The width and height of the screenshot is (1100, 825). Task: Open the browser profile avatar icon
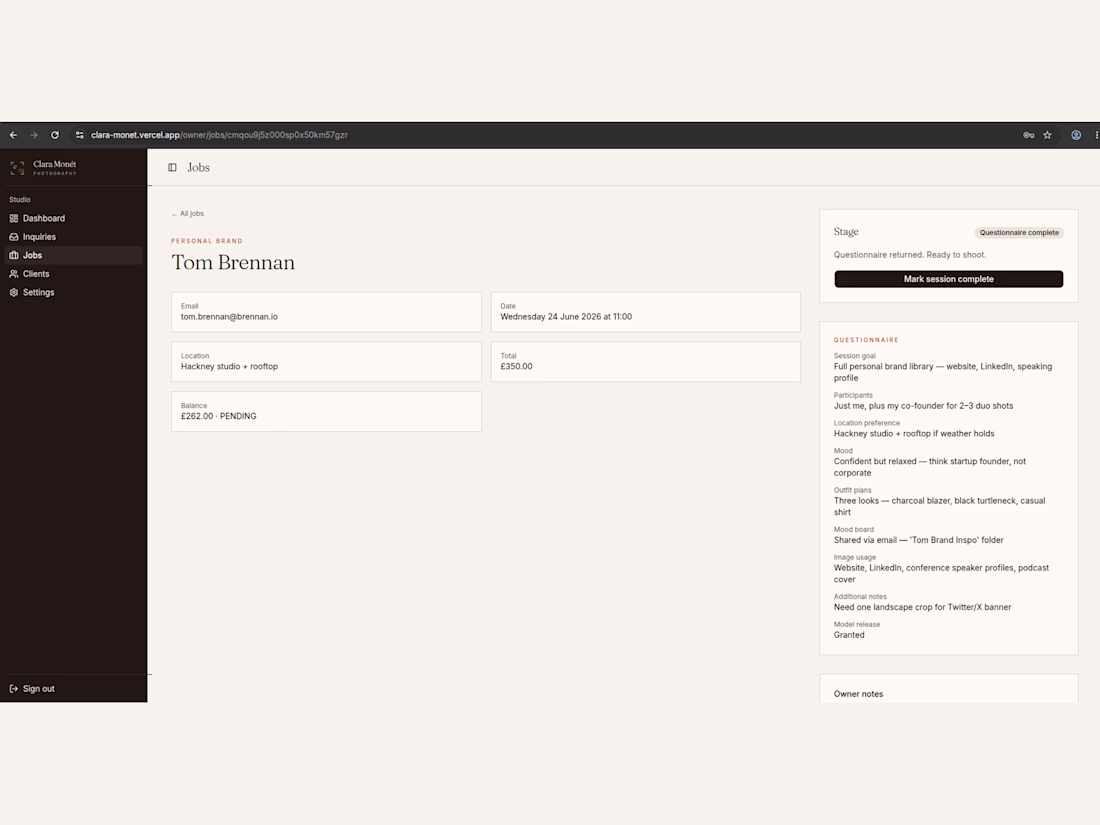tap(1075, 135)
